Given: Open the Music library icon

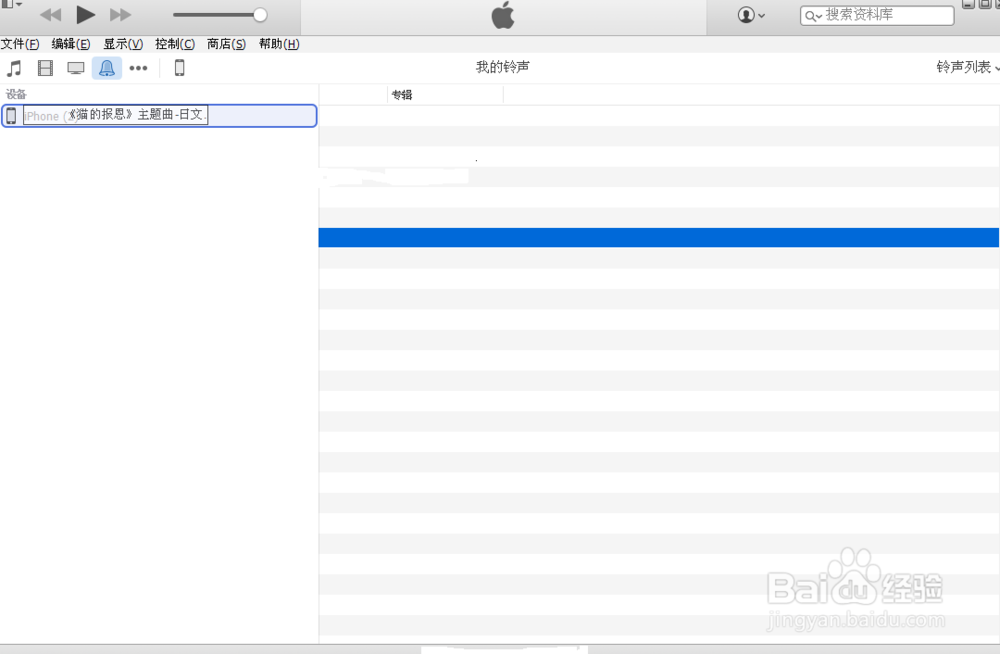Looking at the screenshot, I should 14,68.
